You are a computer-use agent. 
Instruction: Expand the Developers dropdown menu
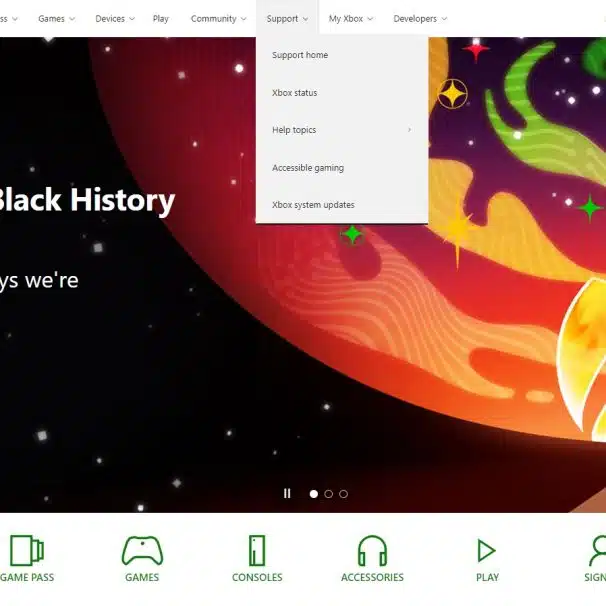[420, 19]
